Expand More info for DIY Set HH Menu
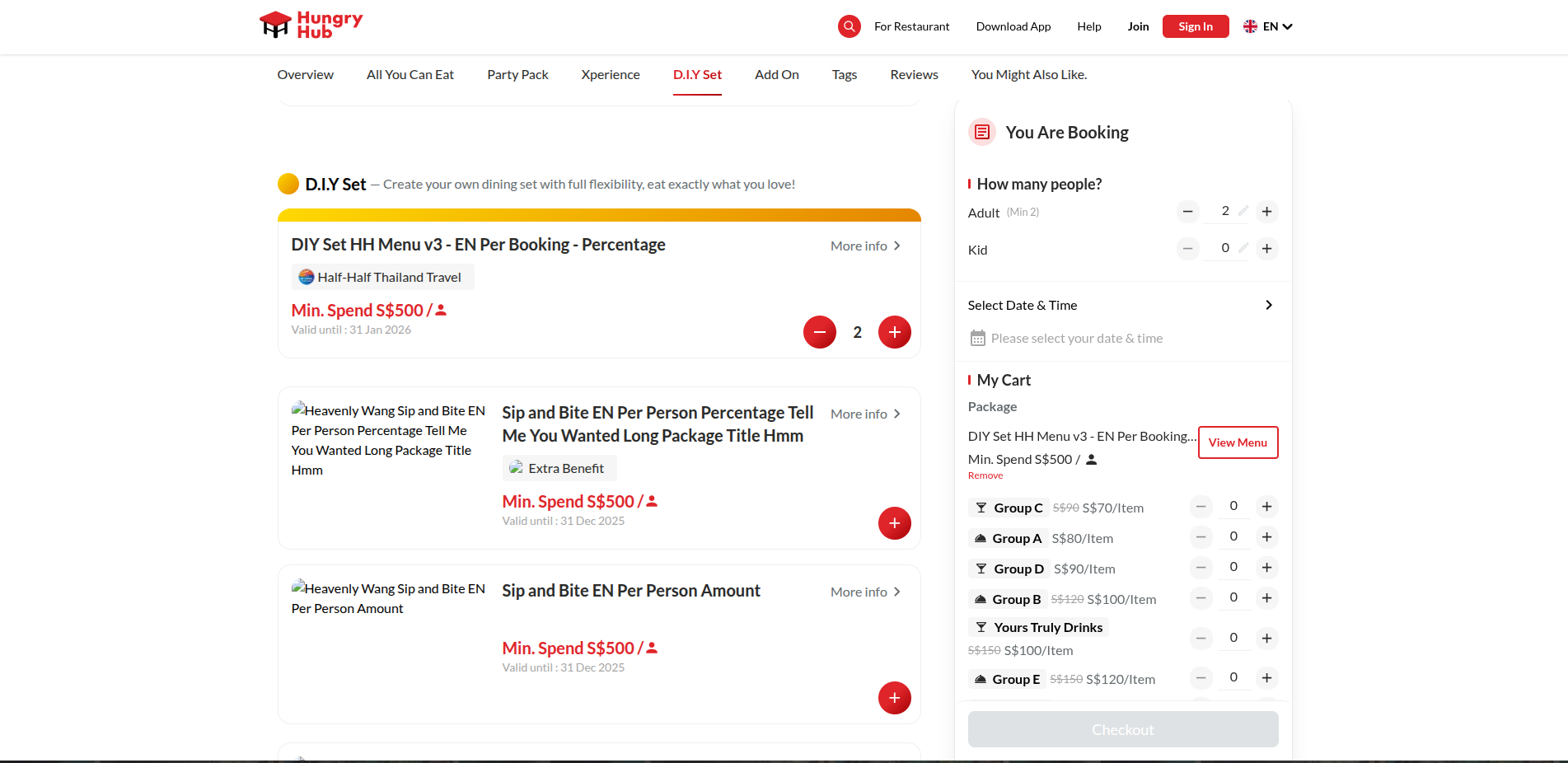Screen dimensions: 1568x763 click(865, 246)
